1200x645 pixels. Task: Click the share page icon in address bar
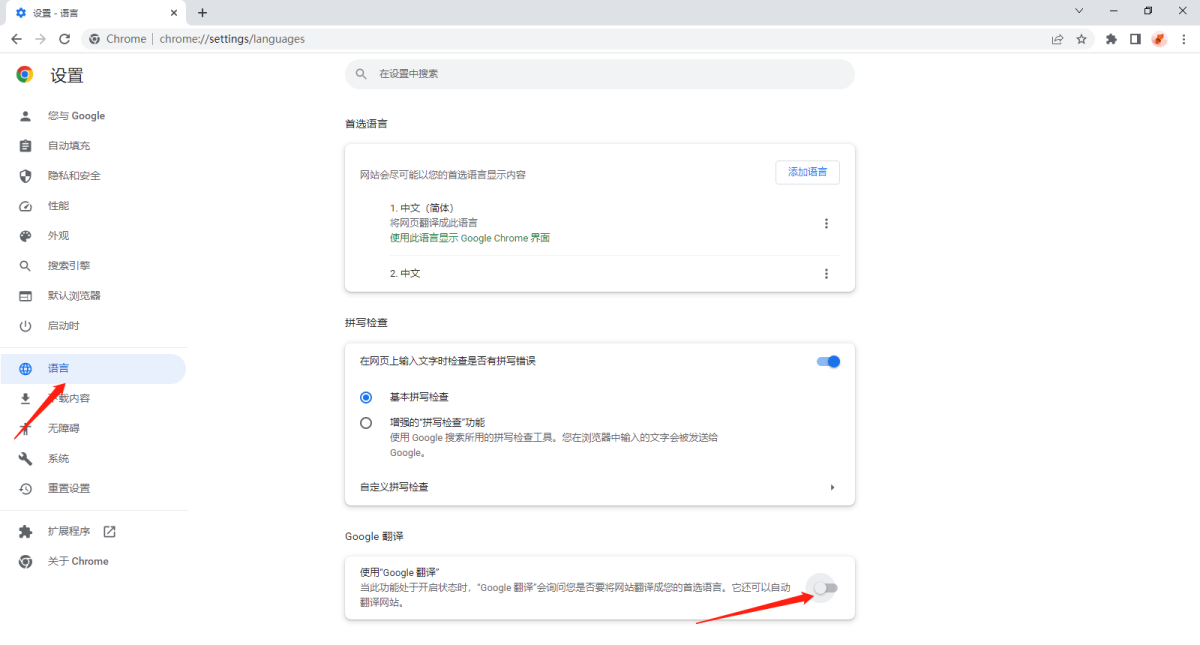[x=1057, y=39]
